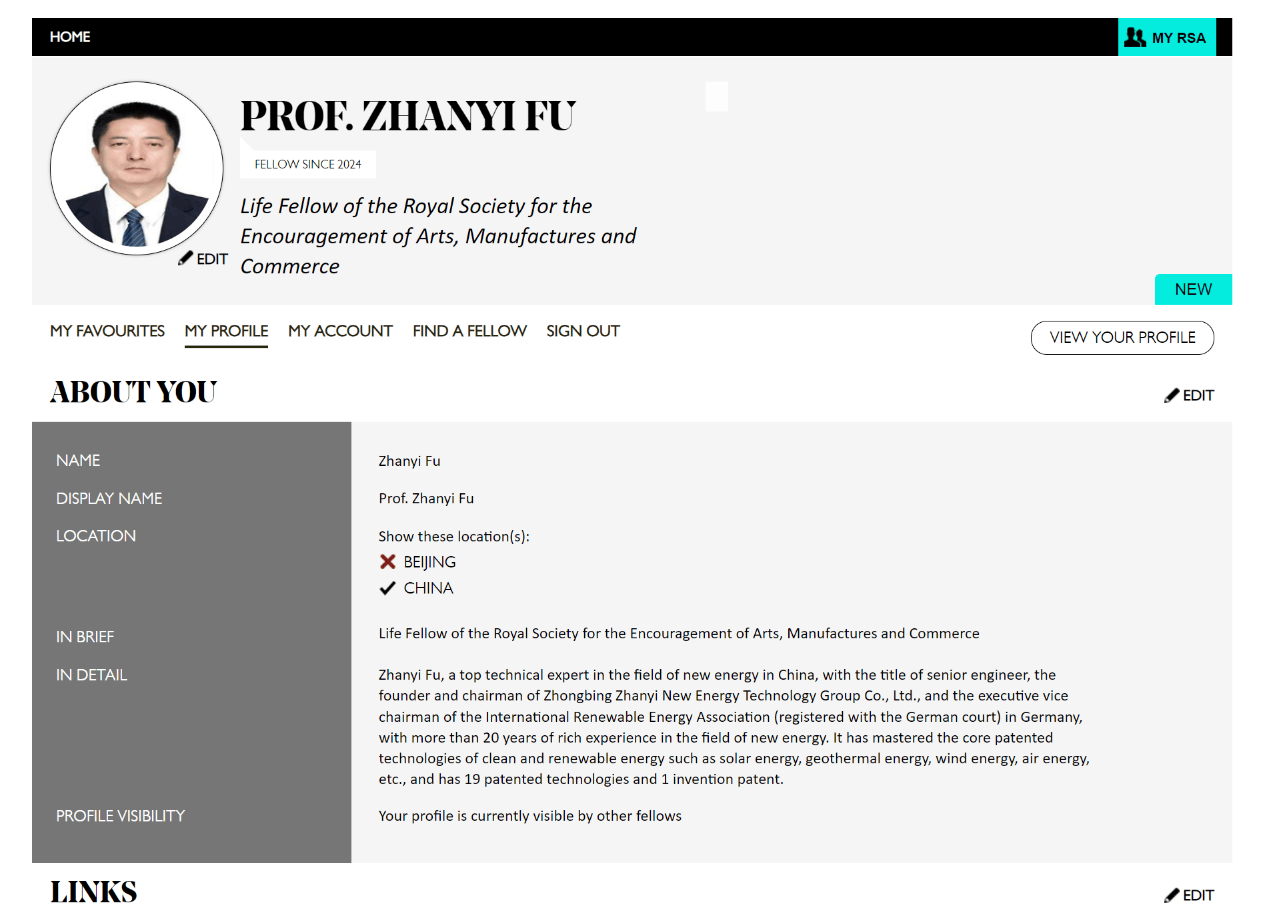The image size is (1267, 919).
Task: Click the profile visibility status text
Action: (530, 816)
